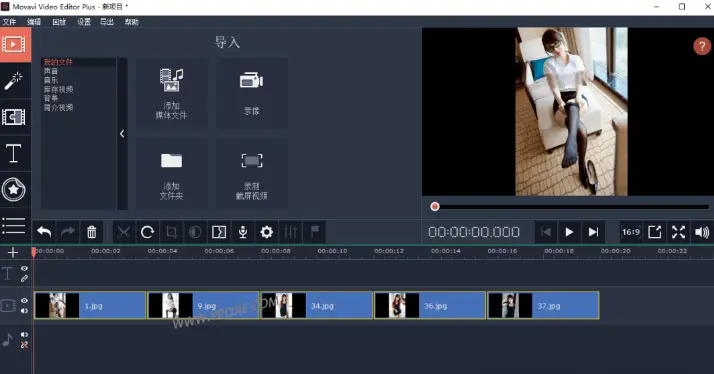Select 我的文件 in media list

(58, 62)
